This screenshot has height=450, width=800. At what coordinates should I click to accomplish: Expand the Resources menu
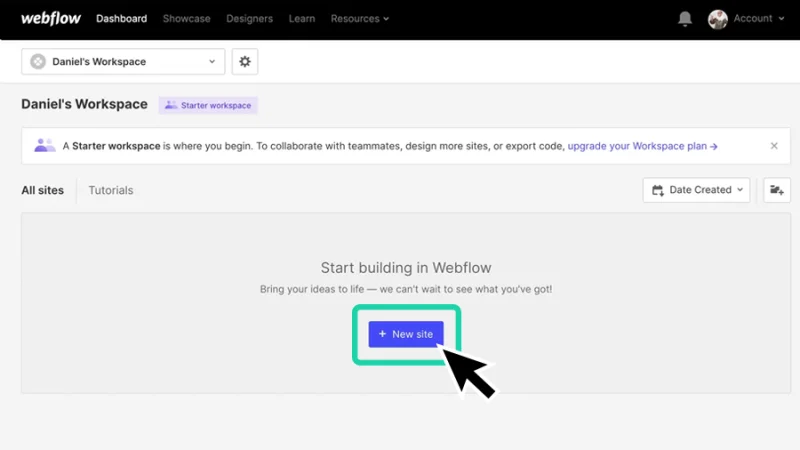[360, 18]
